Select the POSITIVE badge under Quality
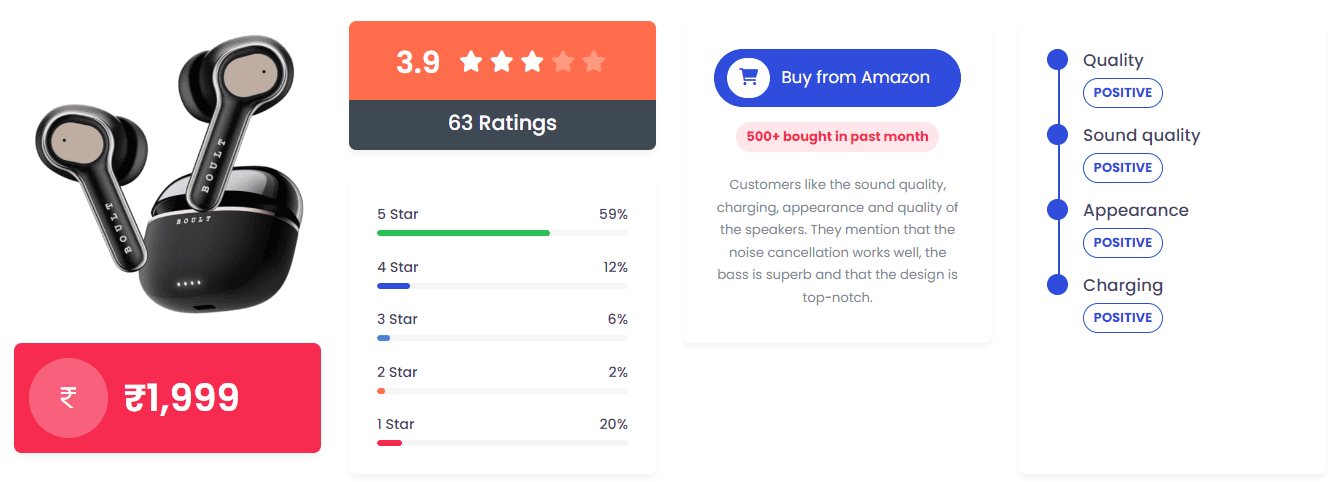1337x482 pixels. pos(1122,93)
